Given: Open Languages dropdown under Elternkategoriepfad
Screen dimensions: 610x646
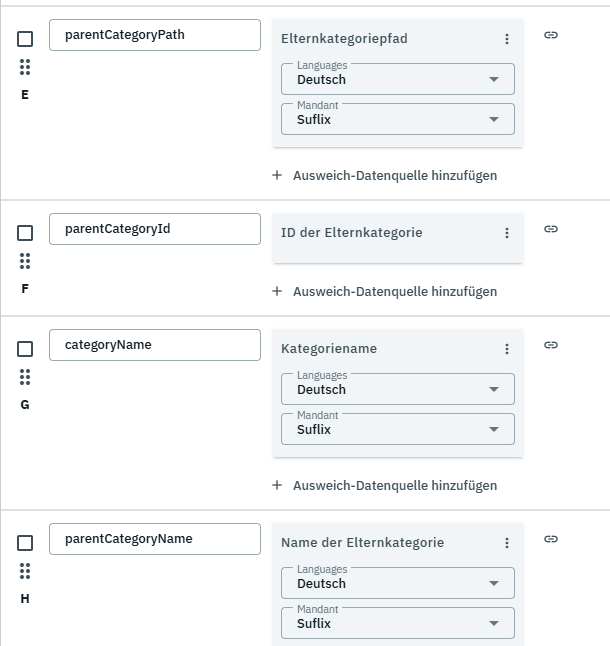Looking at the screenshot, I should (398, 79).
